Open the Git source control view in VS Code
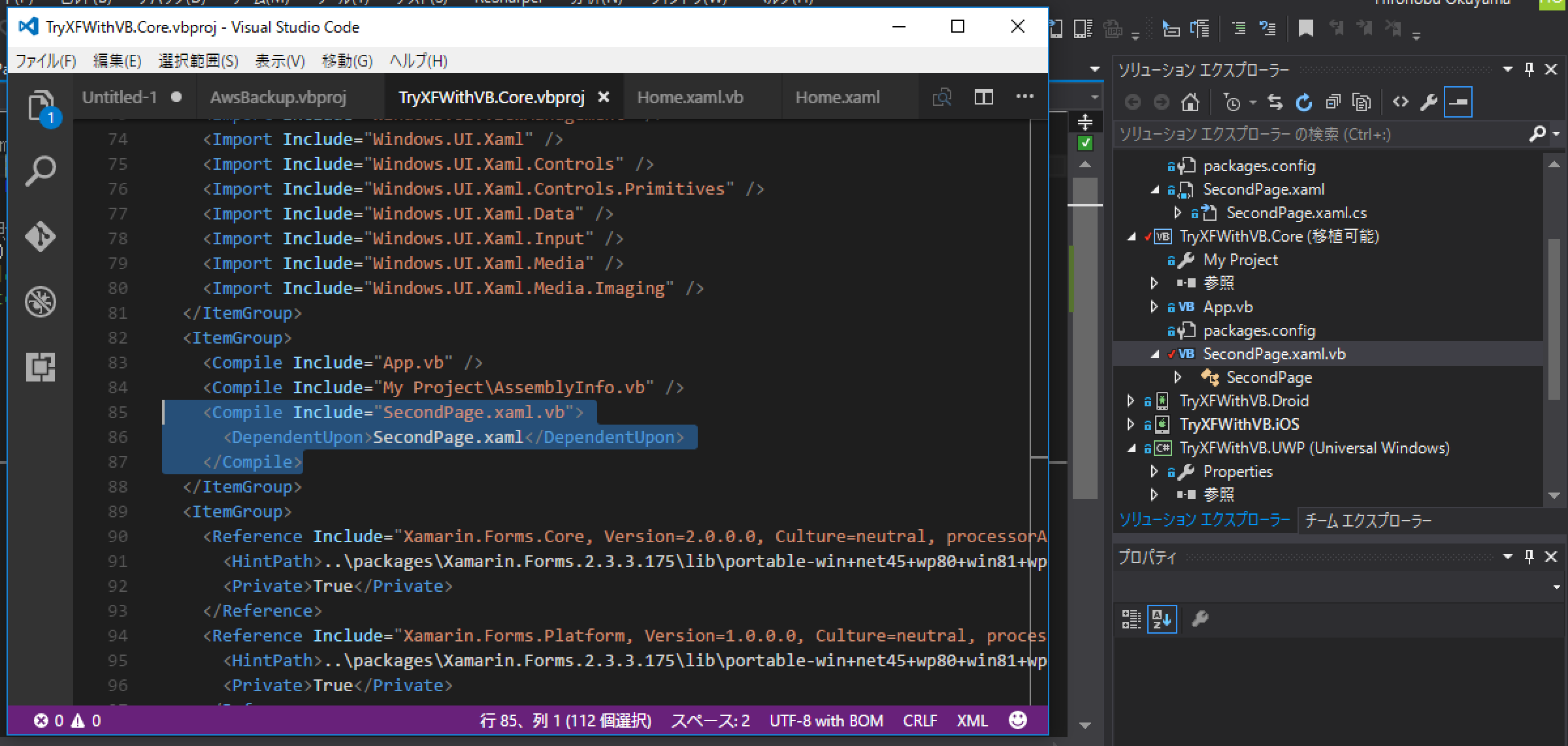This screenshot has width=1568, height=746. (41, 236)
